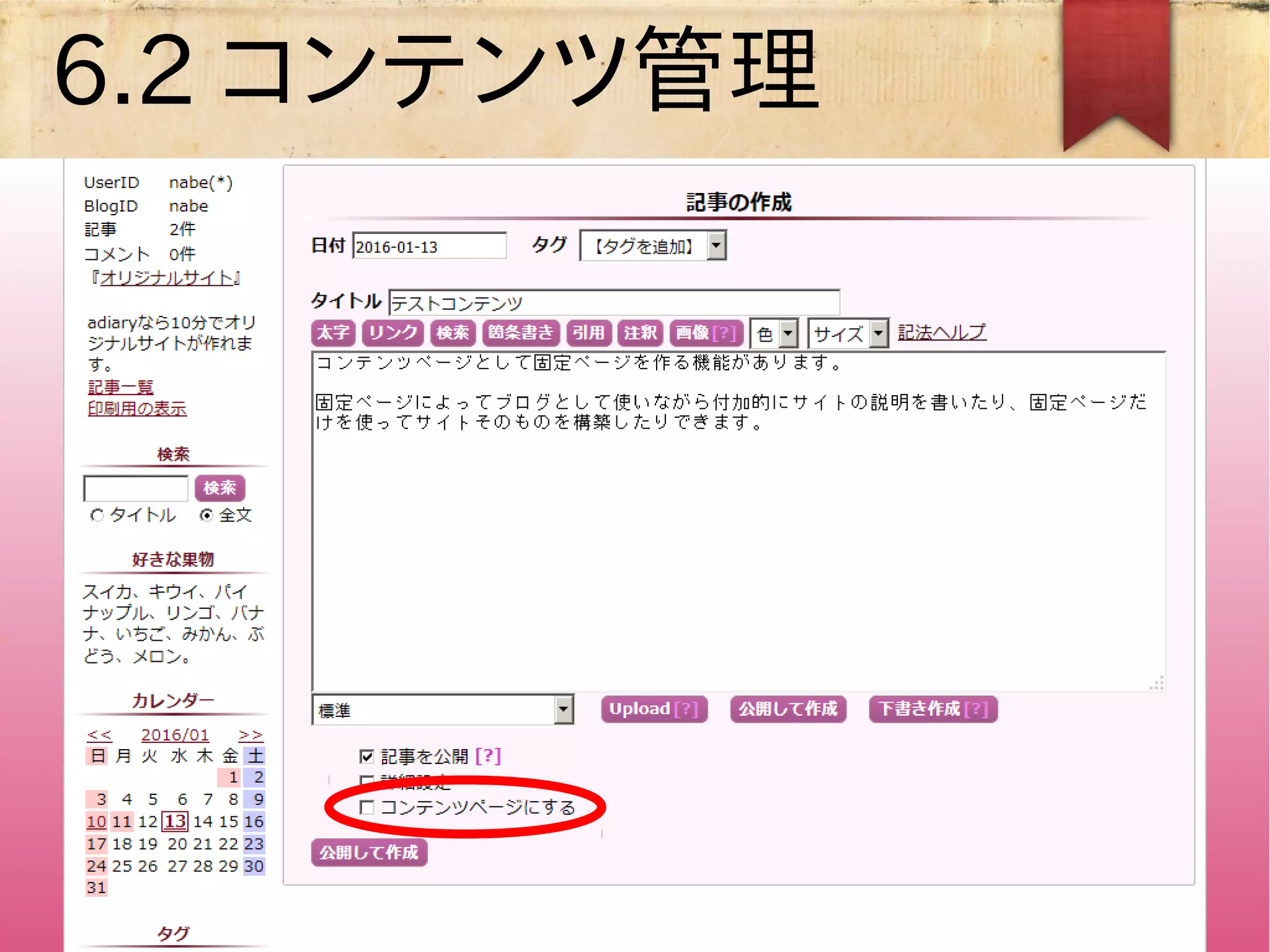This screenshot has width=1270, height=952.
Task: Open calendar day 13 link
Action: tap(175, 822)
